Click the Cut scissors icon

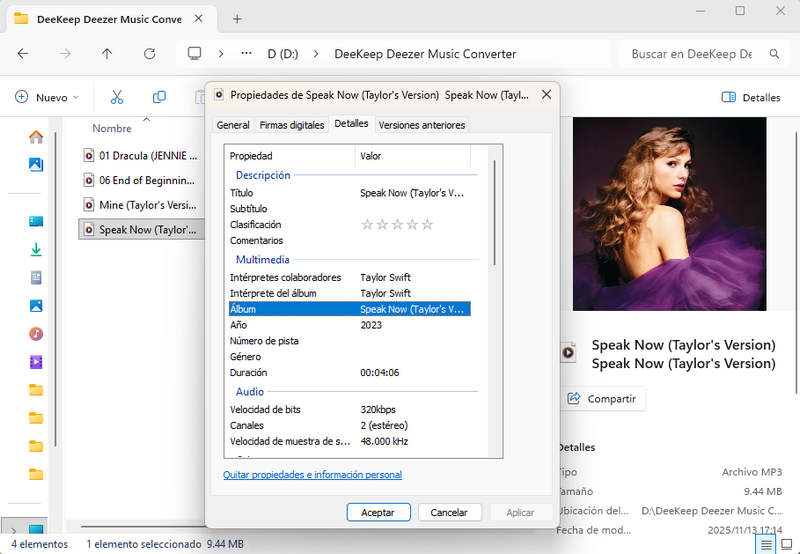117,97
